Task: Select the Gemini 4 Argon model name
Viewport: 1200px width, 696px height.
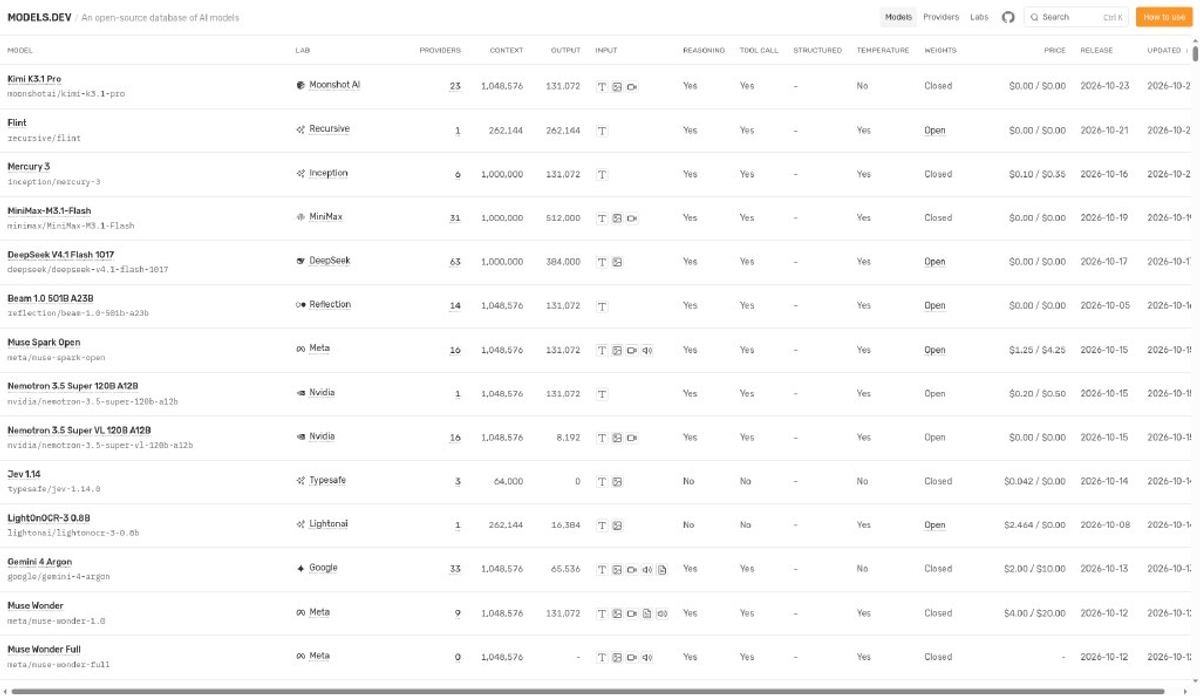Action: 39,562
